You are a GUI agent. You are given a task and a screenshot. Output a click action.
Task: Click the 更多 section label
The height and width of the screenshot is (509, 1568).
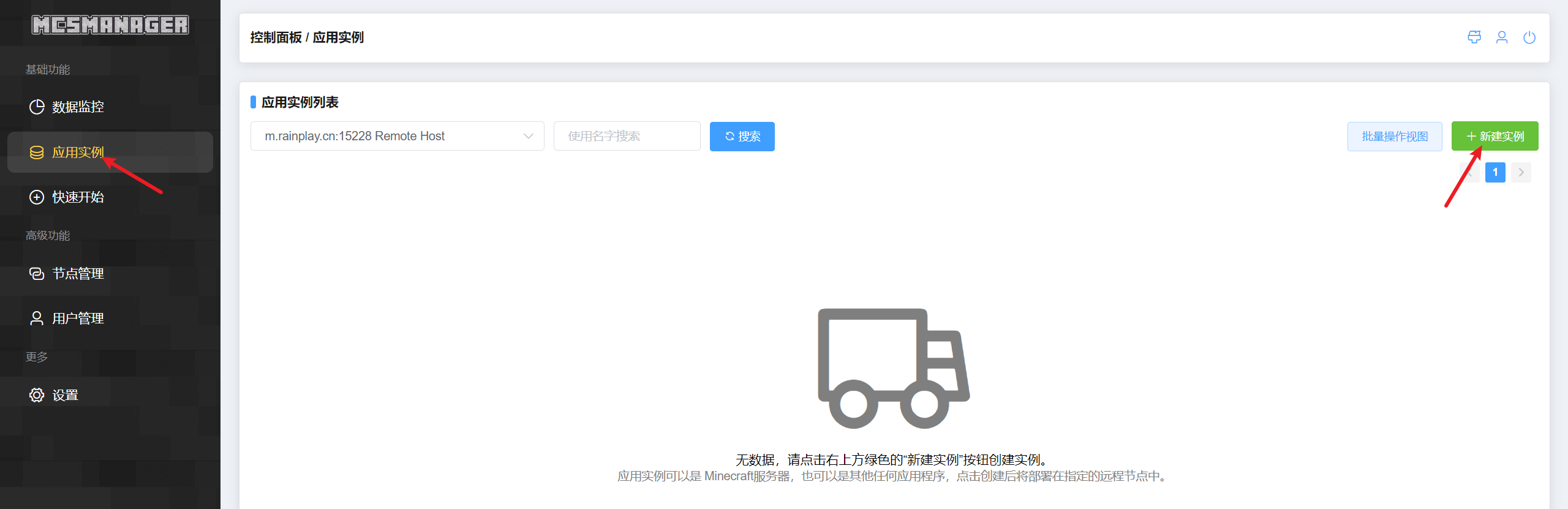click(x=37, y=356)
